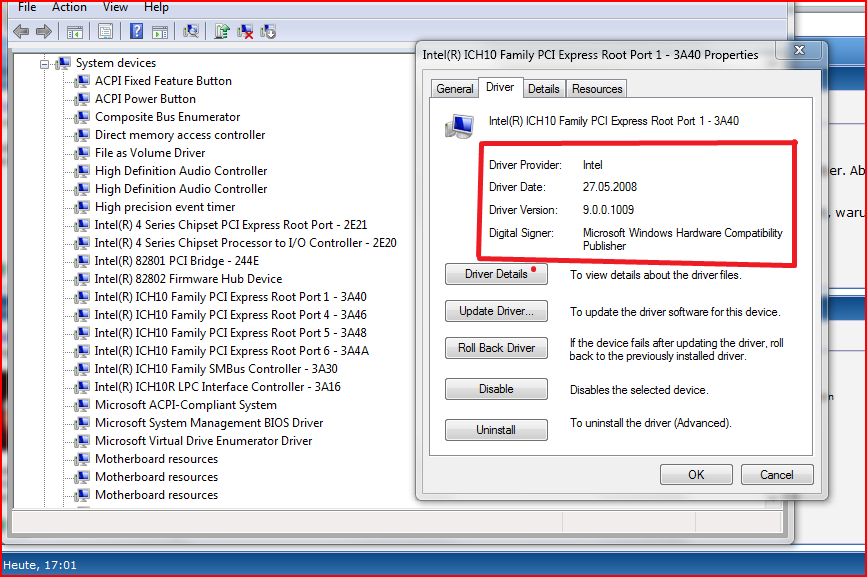
Task: Click the driver date 27.05.2008
Action: [x=610, y=187]
